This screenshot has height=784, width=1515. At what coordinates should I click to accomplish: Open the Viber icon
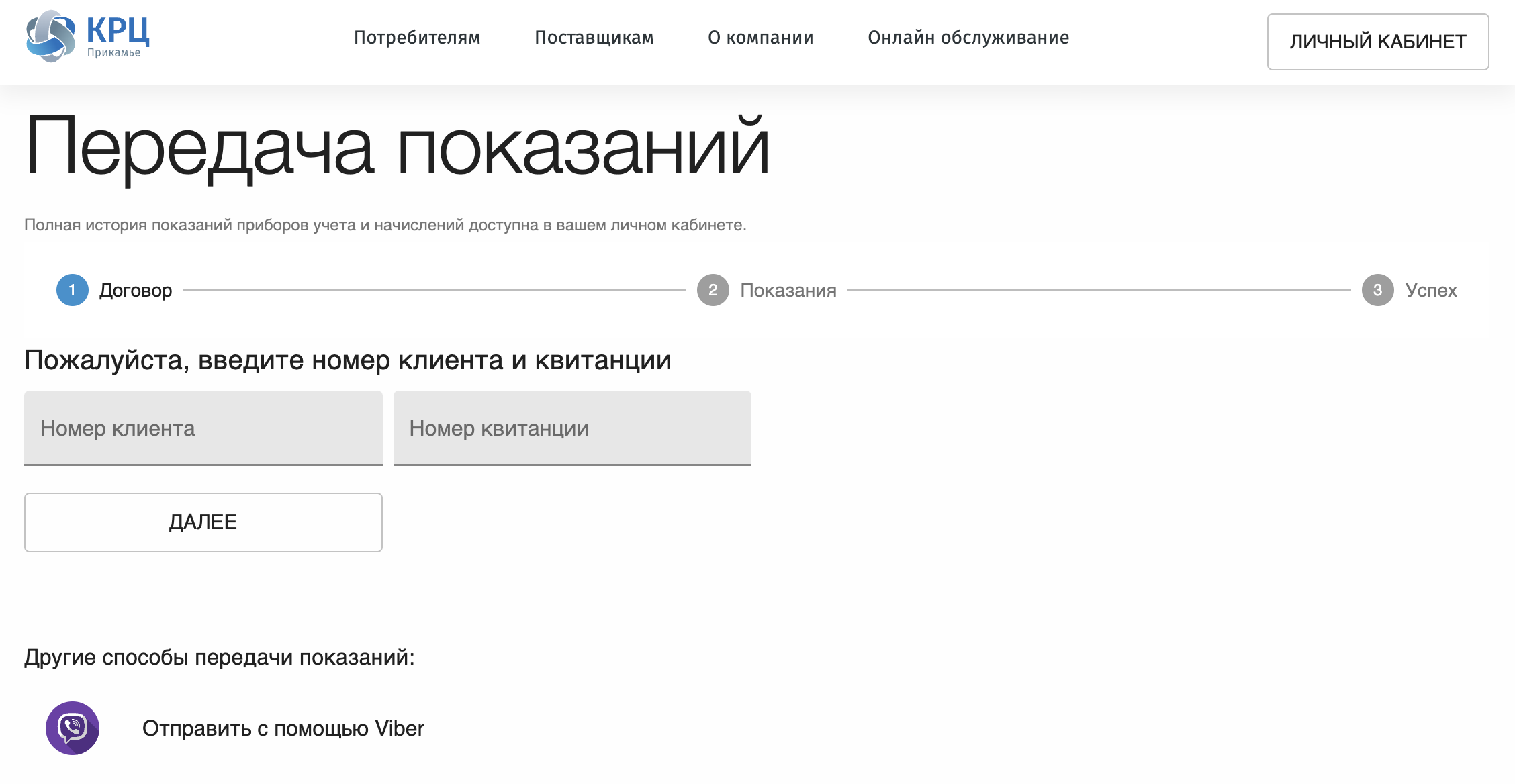coord(73,728)
